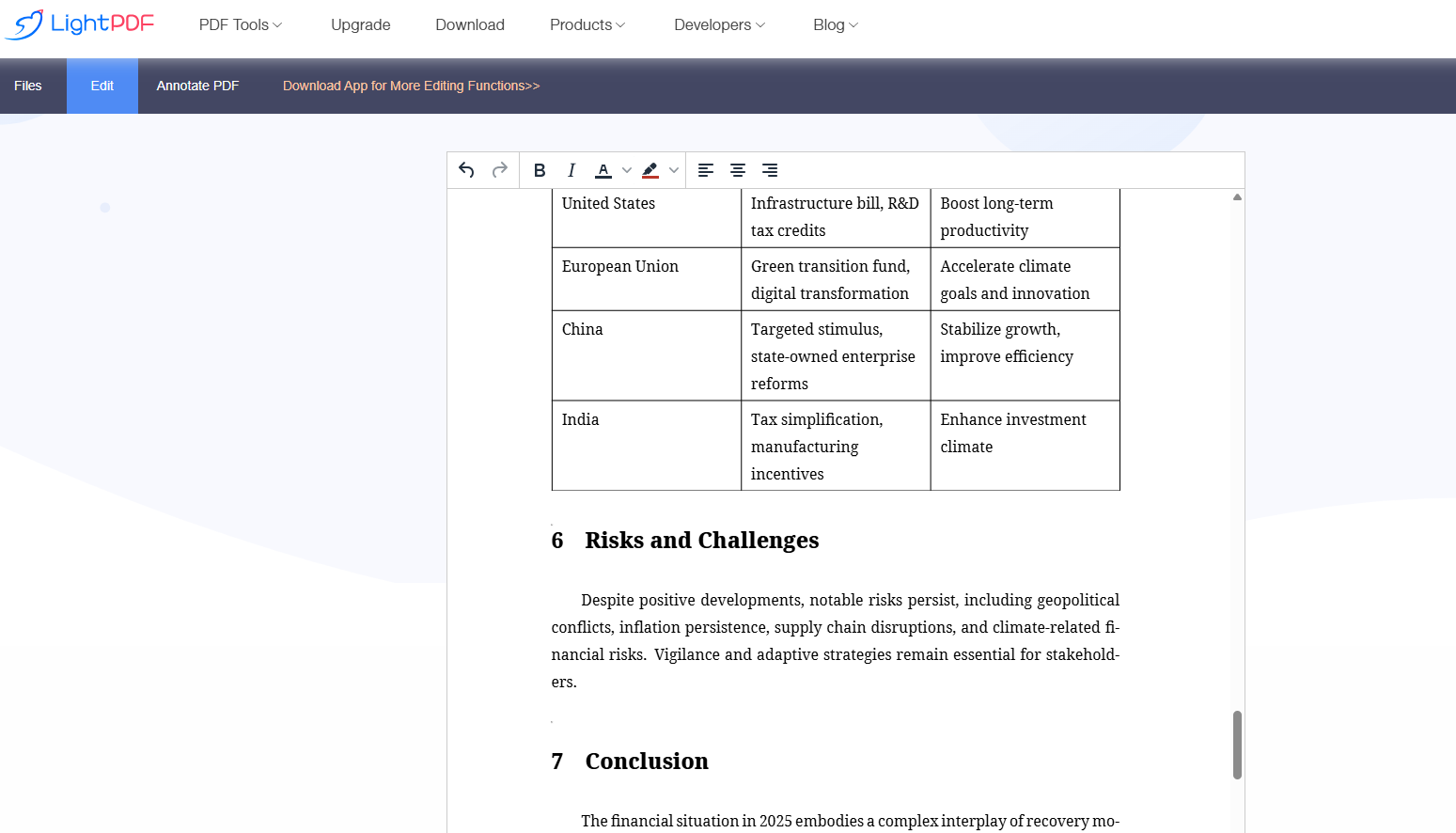Expand the Developers menu
This screenshot has height=833, width=1456.
(718, 24)
